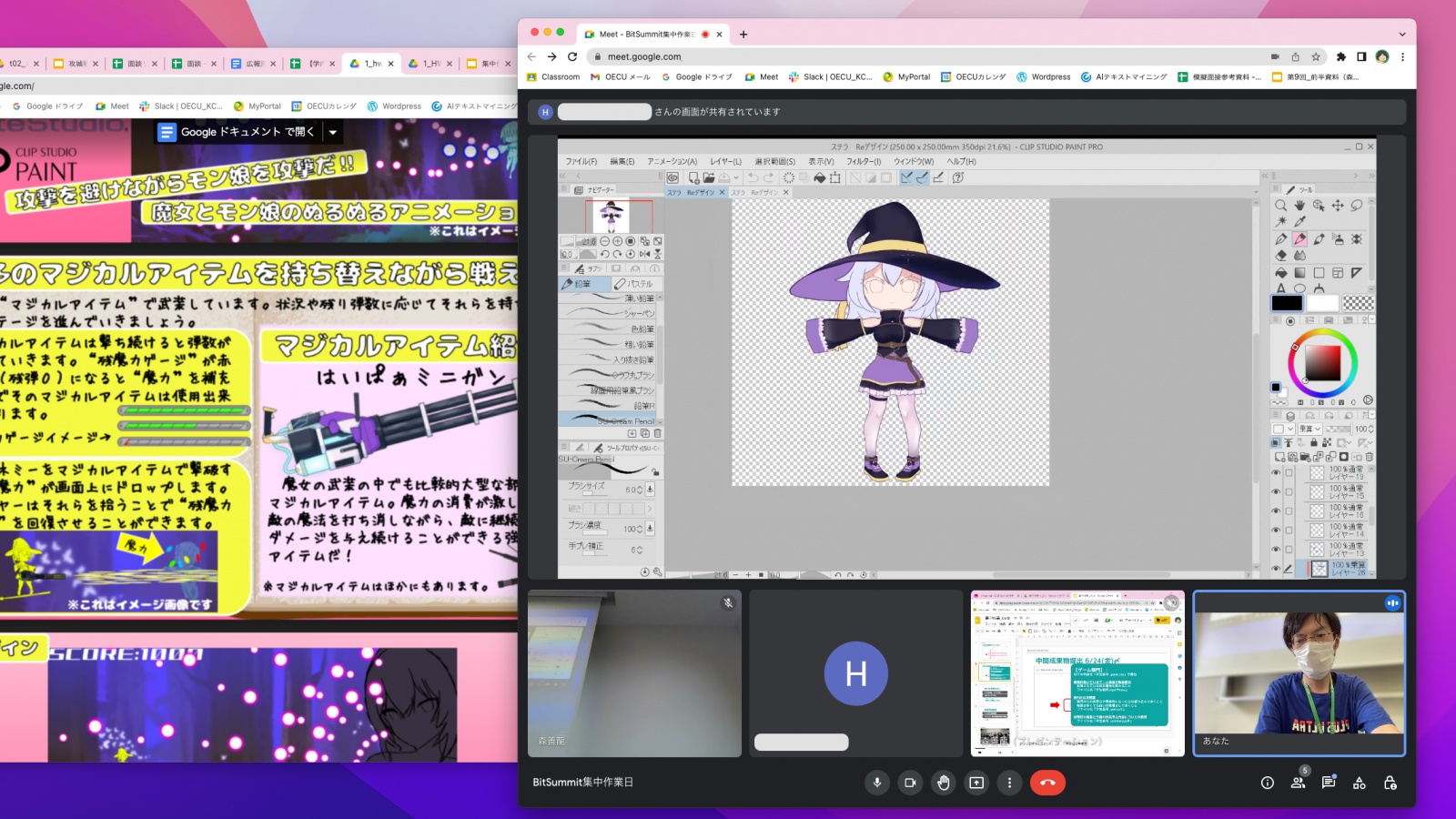Go back in the Meet browser window

tap(532, 56)
